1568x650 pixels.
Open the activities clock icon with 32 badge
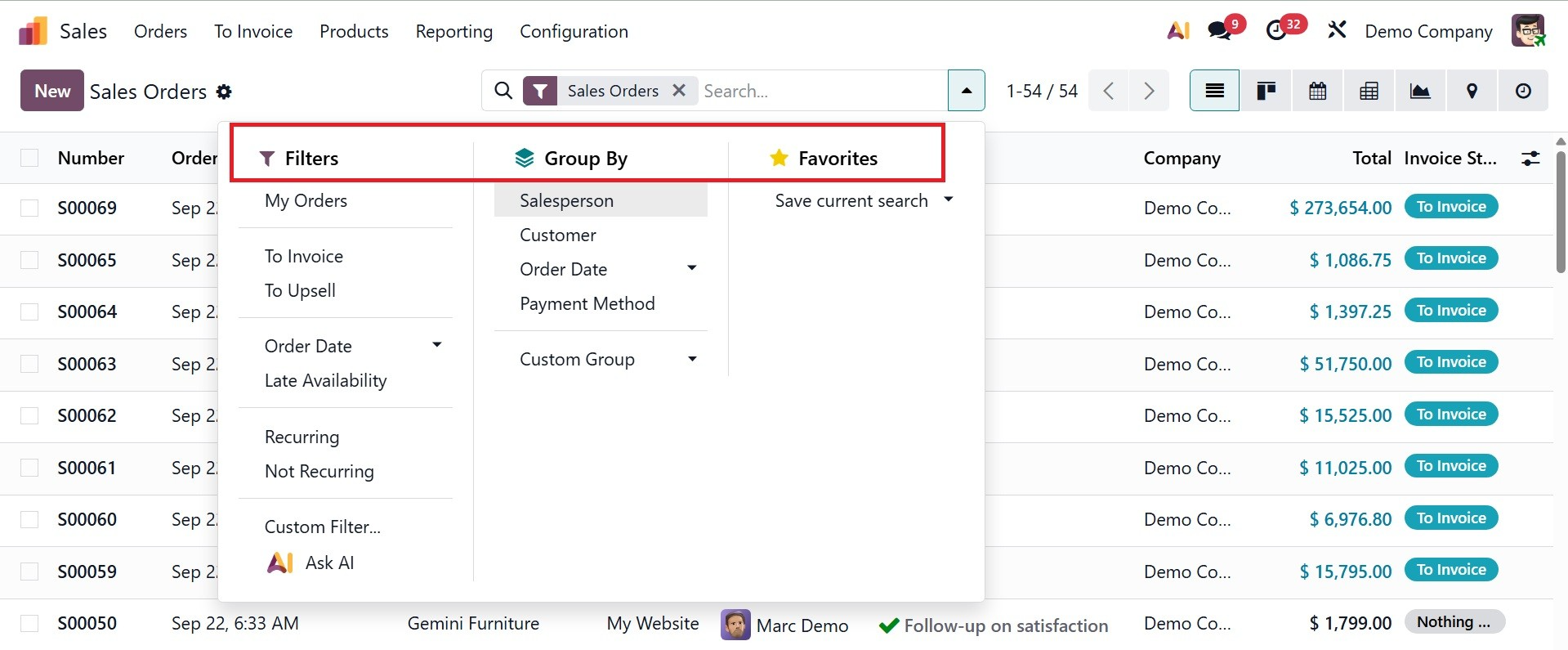tap(1275, 31)
